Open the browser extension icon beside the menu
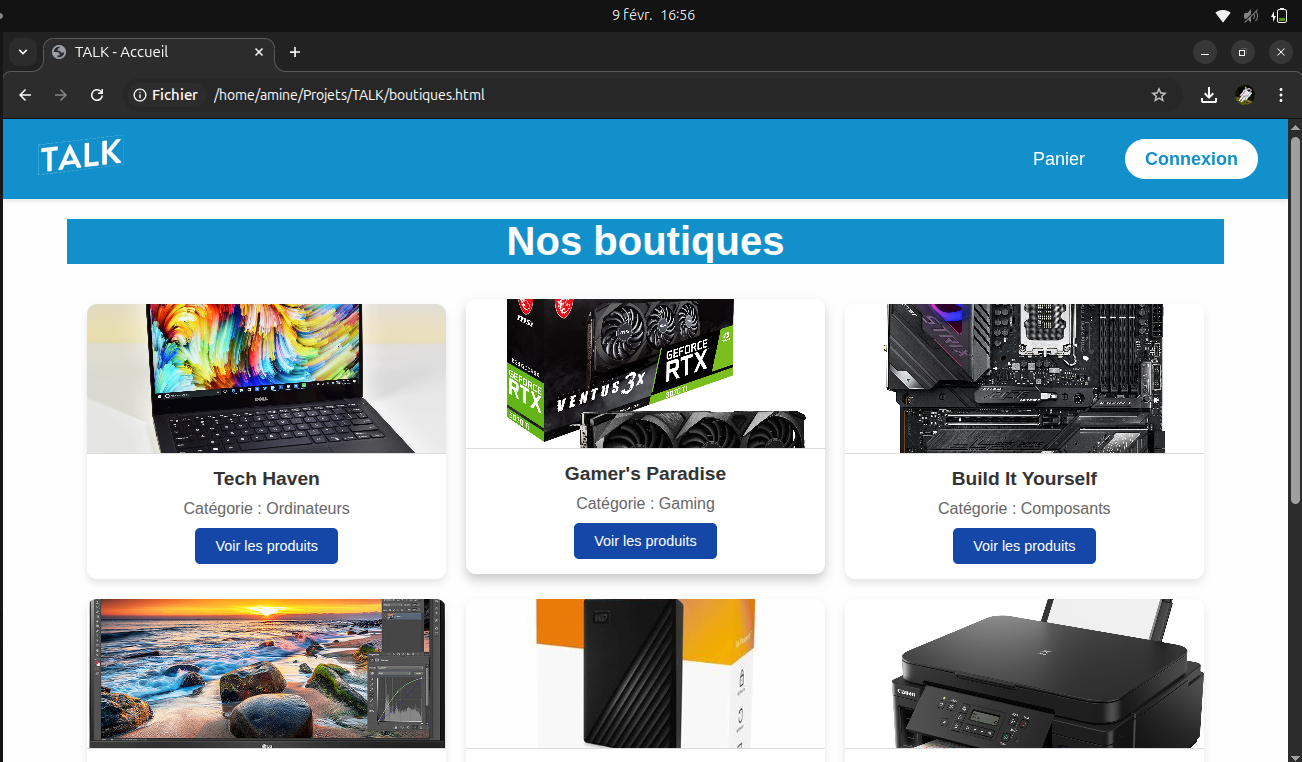The height and width of the screenshot is (762, 1302). pos(1244,95)
